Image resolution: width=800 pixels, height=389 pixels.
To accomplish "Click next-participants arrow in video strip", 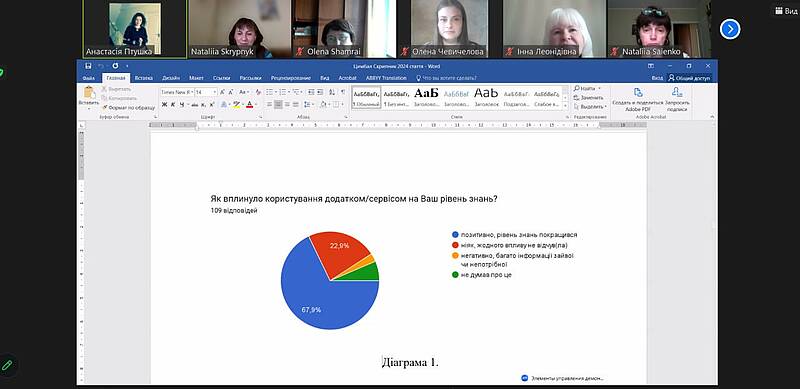I will (x=730, y=29).
